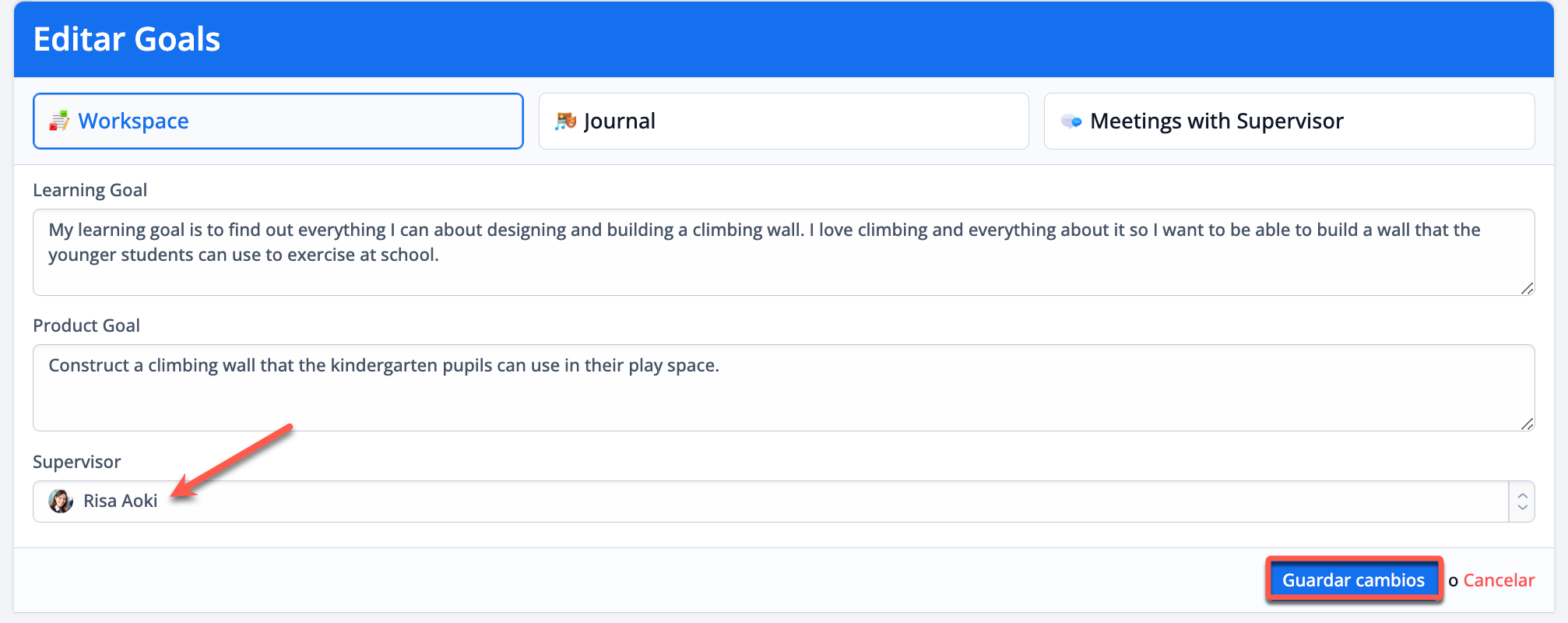
Task: Grab the Product Goal textarea resize handle
Action: click(1527, 424)
